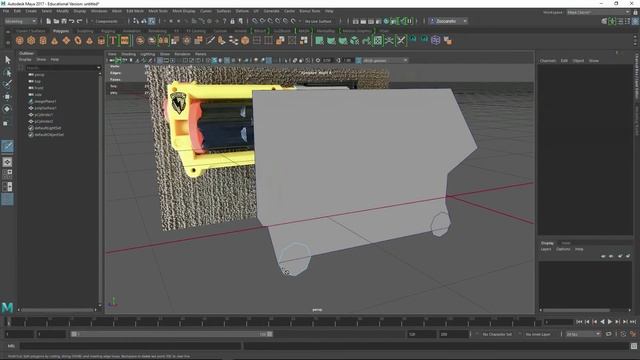
Task: Click the Outliner vertical scrollbar
Action: (x=100, y=190)
